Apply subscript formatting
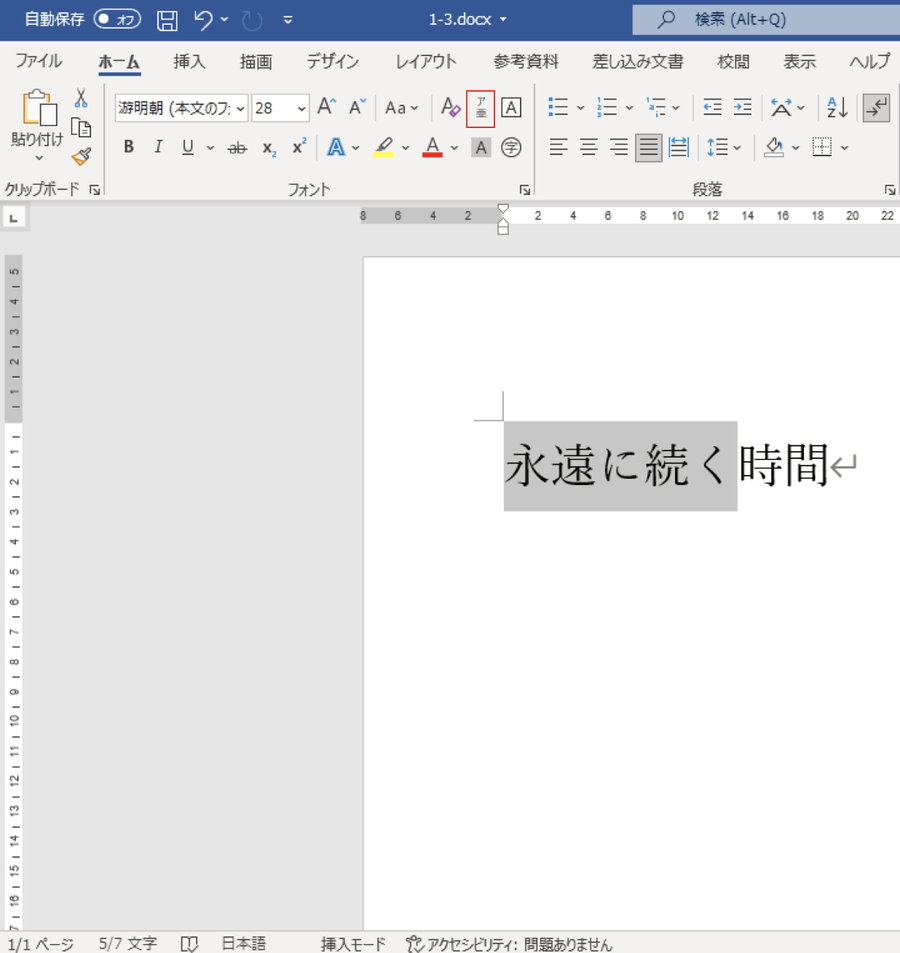The height and width of the screenshot is (953, 900). tap(269, 147)
